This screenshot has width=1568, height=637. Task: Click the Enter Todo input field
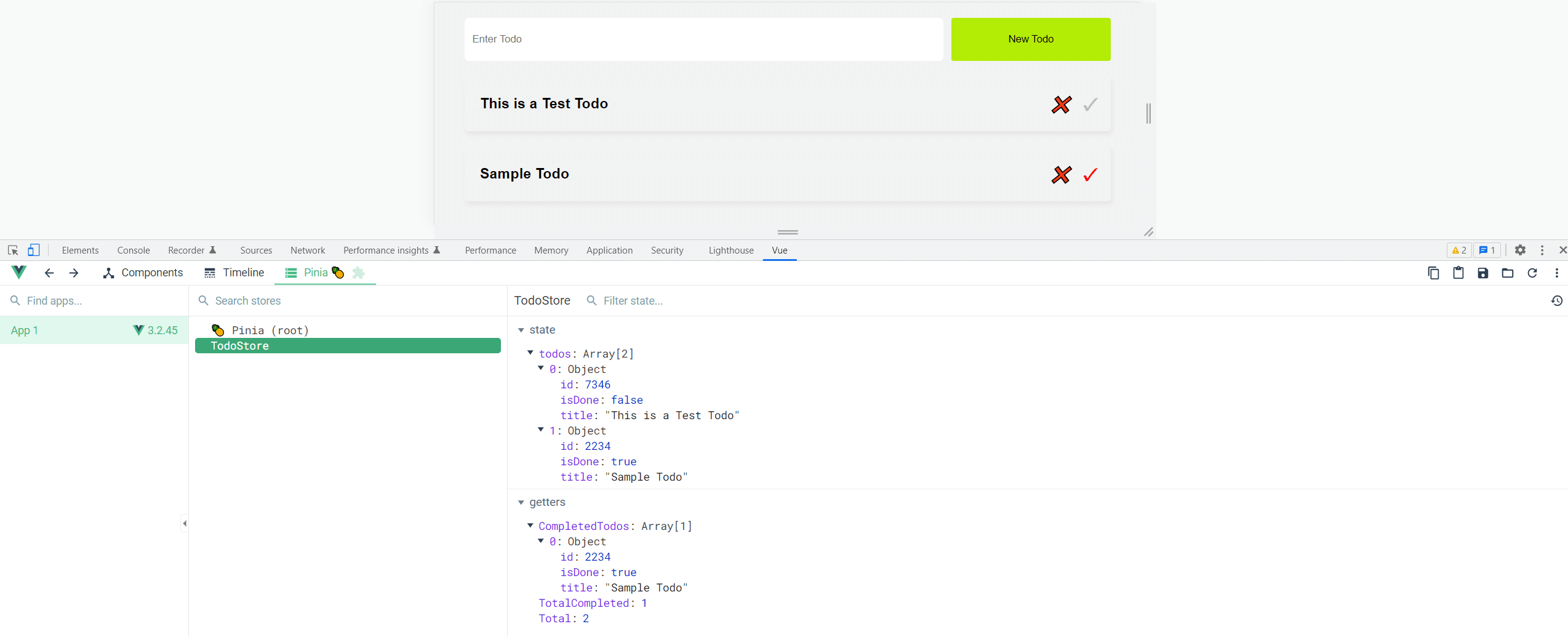(x=703, y=39)
